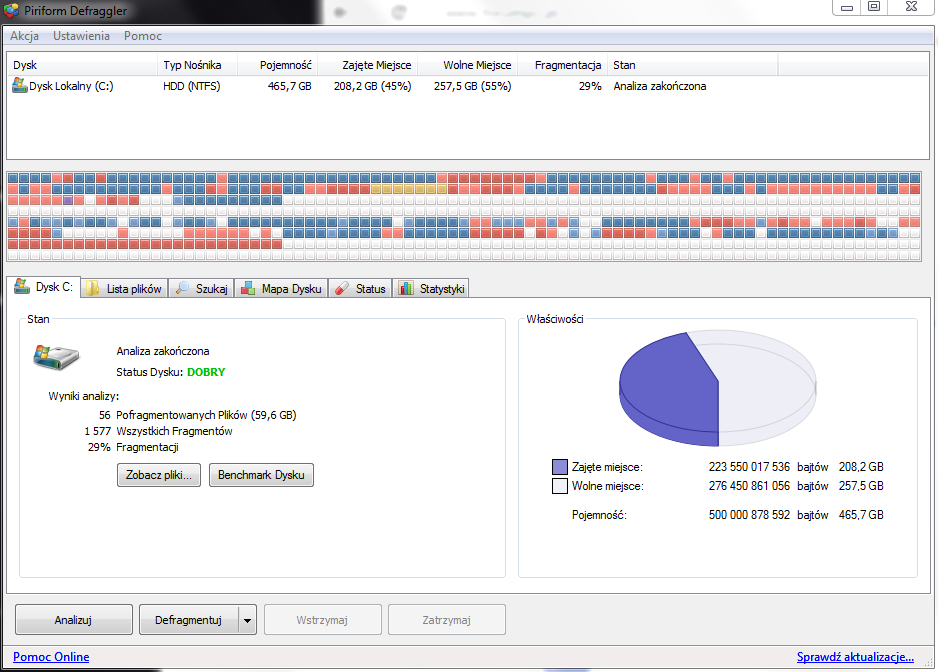Open the Pomoc menu
The width and height of the screenshot is (938, 672).
(x=143, y=36)
